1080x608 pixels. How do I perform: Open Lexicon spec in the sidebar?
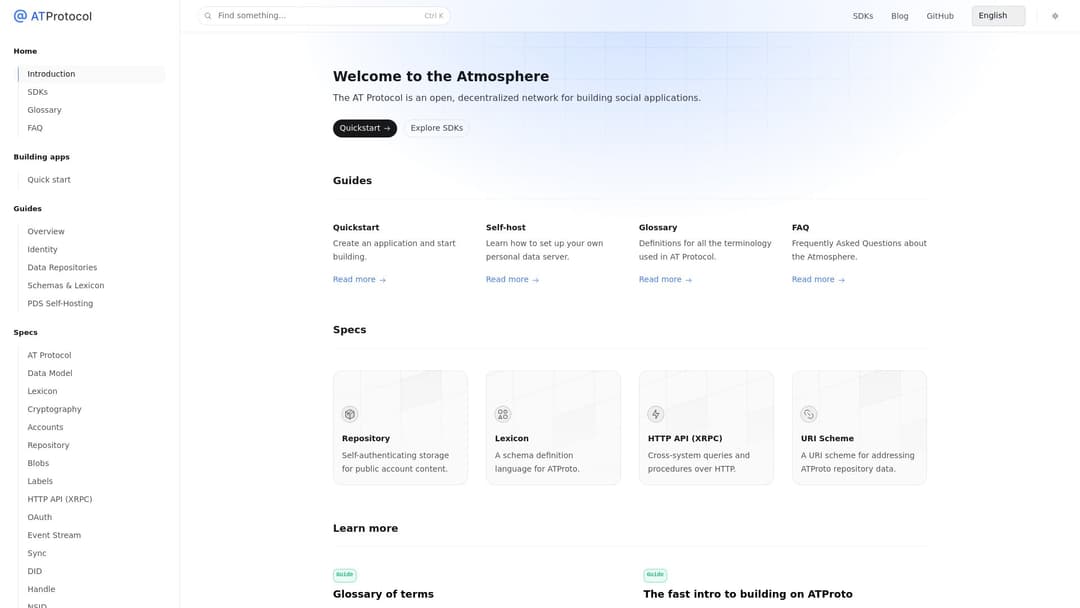[42, 391]
